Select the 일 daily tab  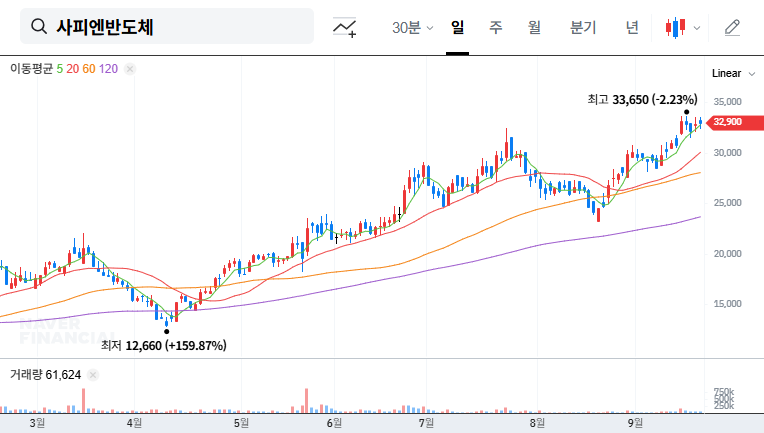[x=458, y=27]
